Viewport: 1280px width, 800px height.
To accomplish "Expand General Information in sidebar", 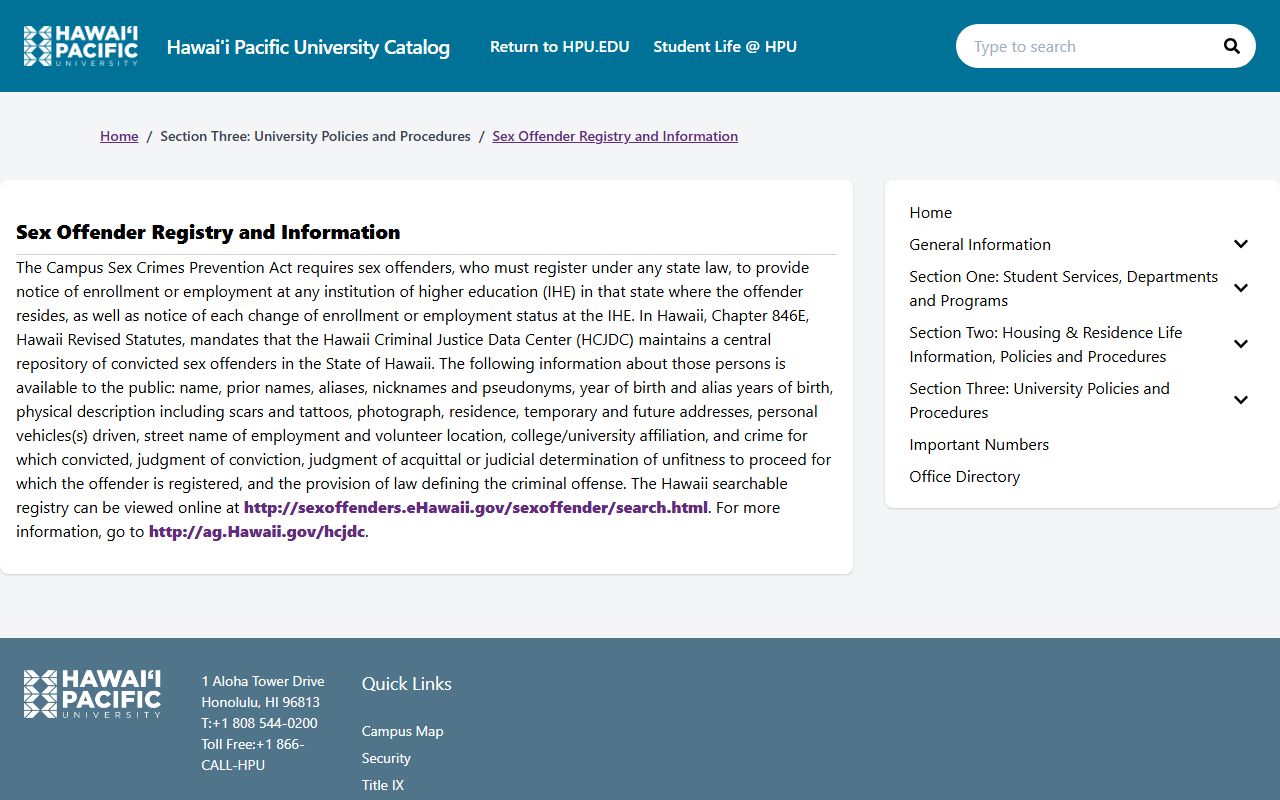I will point(1241,244).
